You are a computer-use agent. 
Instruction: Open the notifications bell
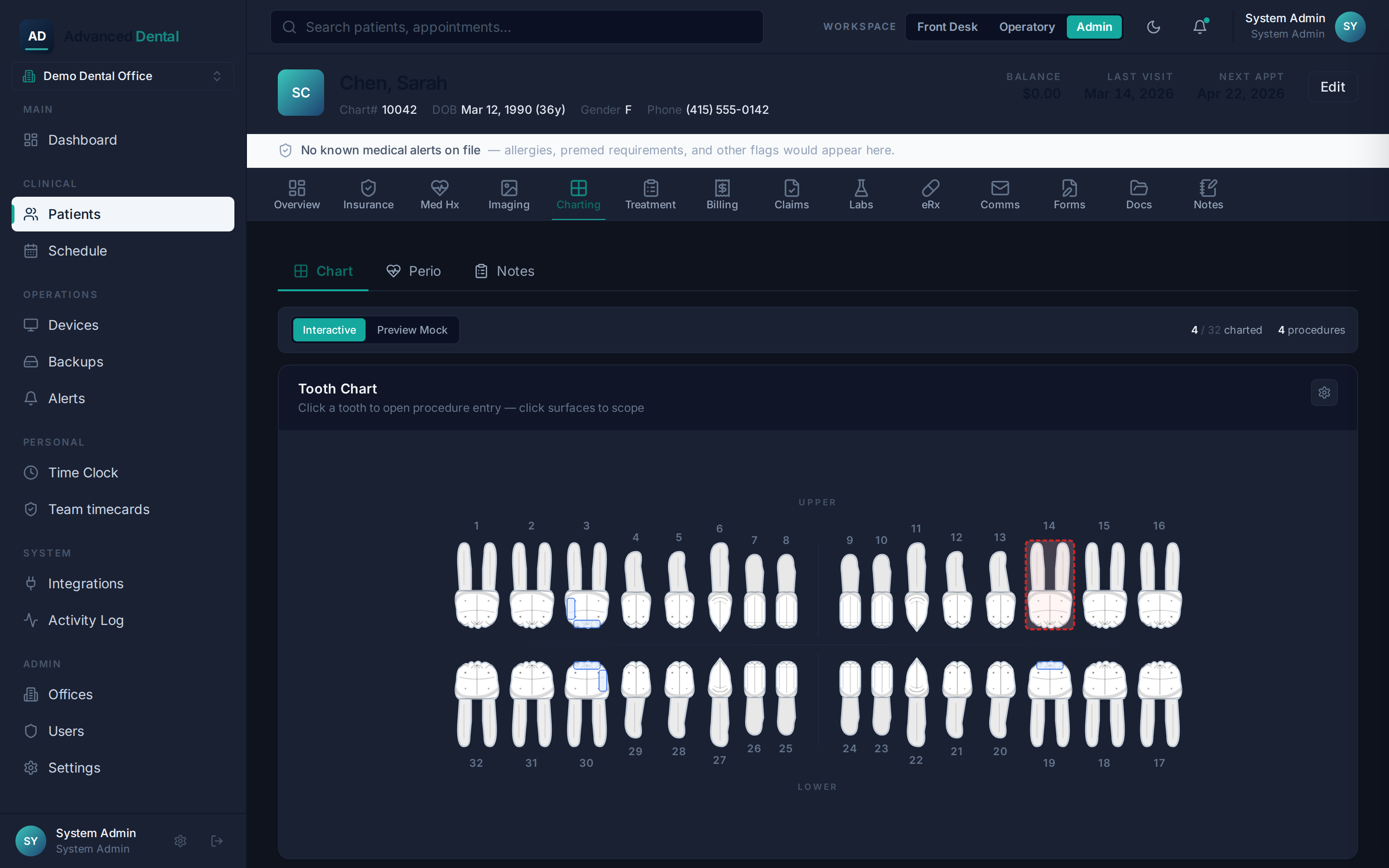(x=1199, y=27)
